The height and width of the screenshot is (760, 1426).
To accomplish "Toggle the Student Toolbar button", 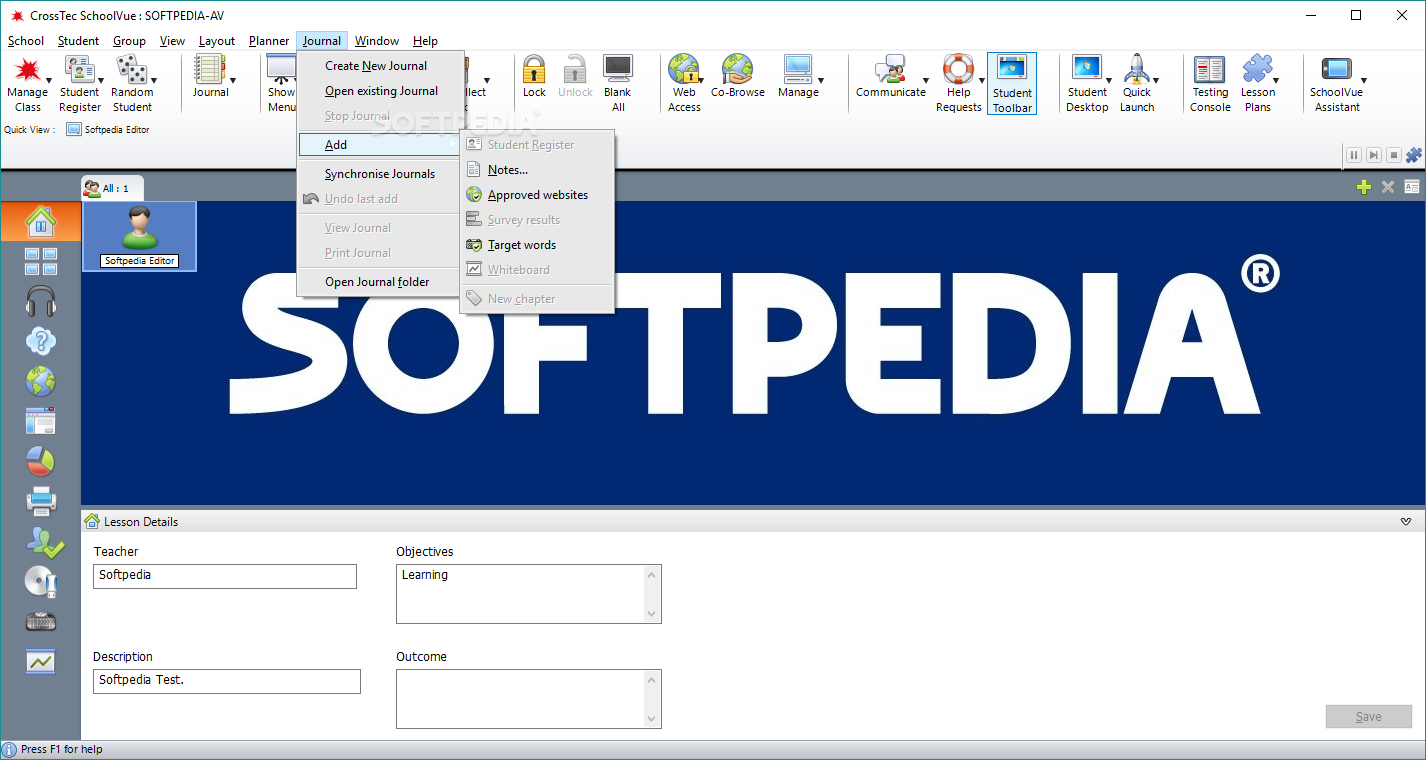I will [1012, 84].
